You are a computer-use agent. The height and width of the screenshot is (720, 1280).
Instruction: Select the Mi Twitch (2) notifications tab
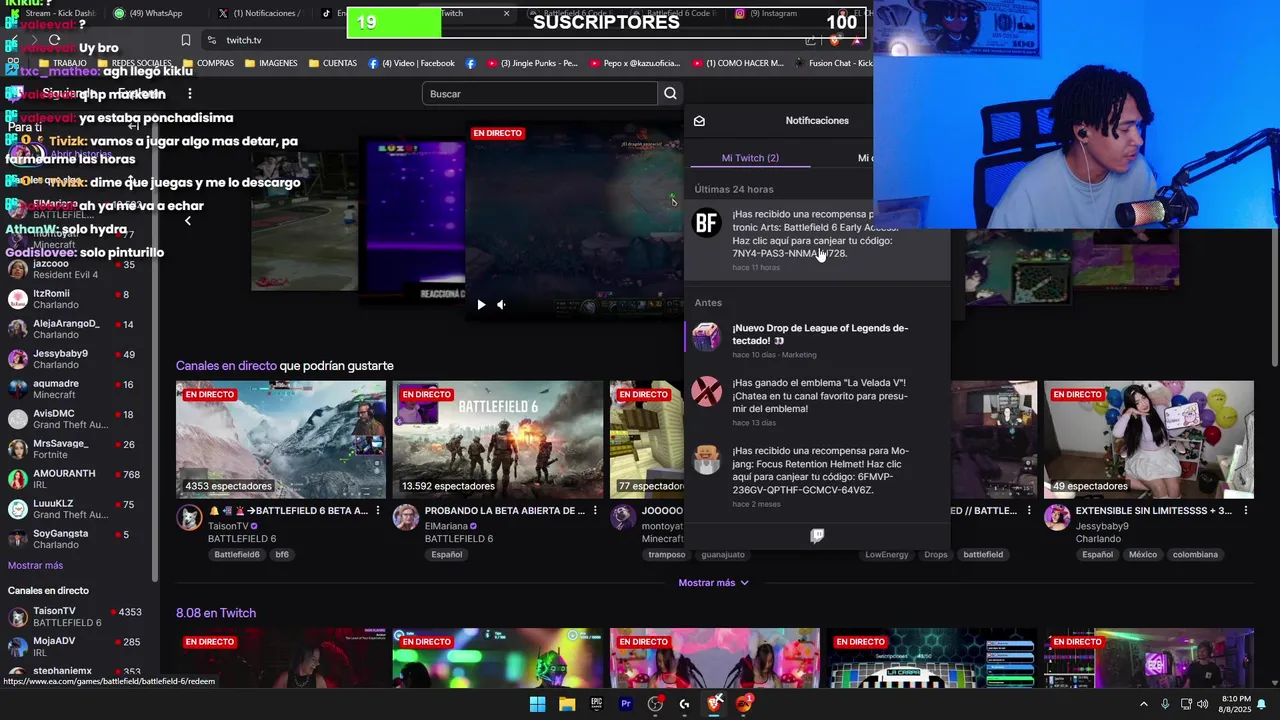[750, 158]
